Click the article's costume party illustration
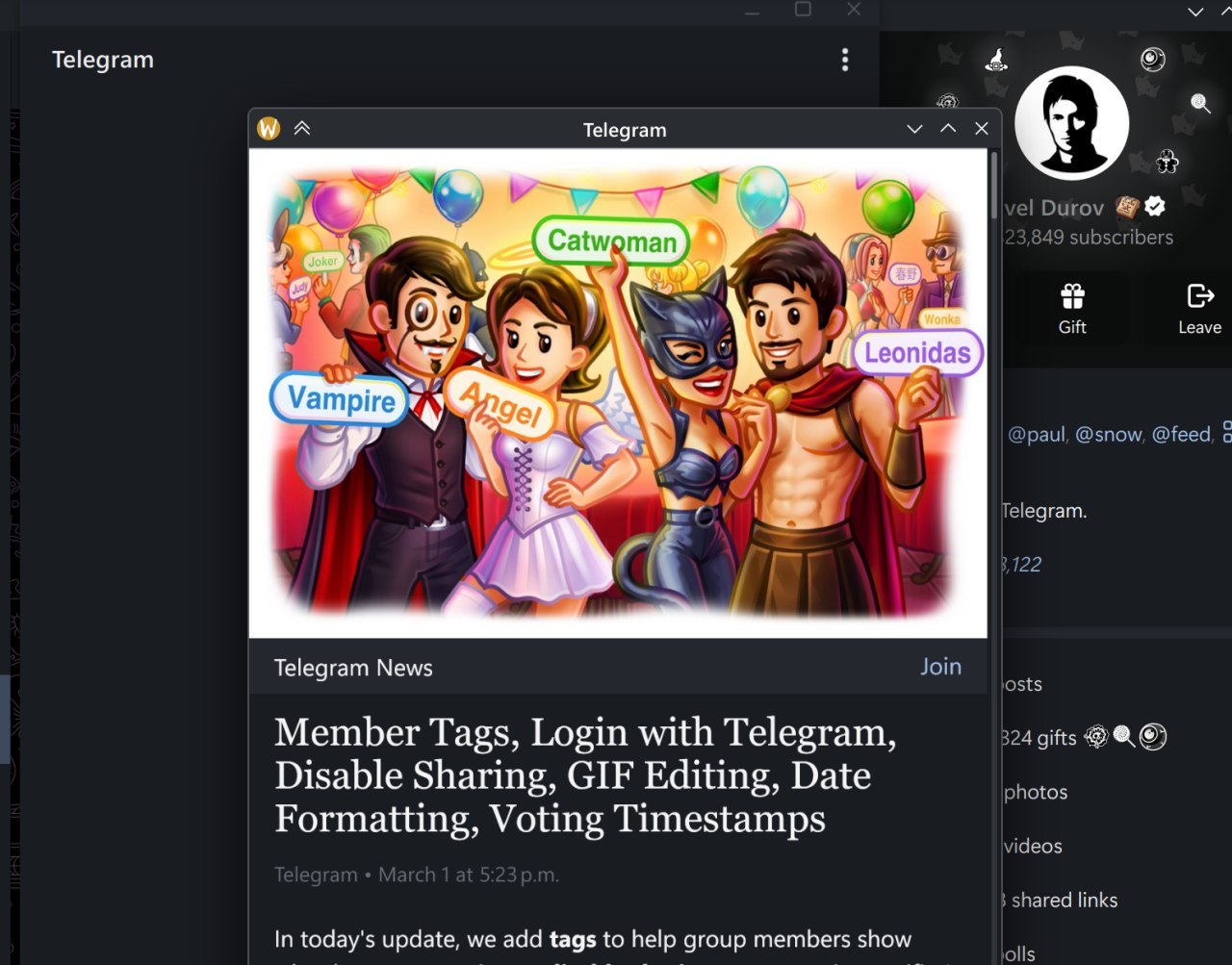Screen dimensions: 1232x965 point(618,393)
